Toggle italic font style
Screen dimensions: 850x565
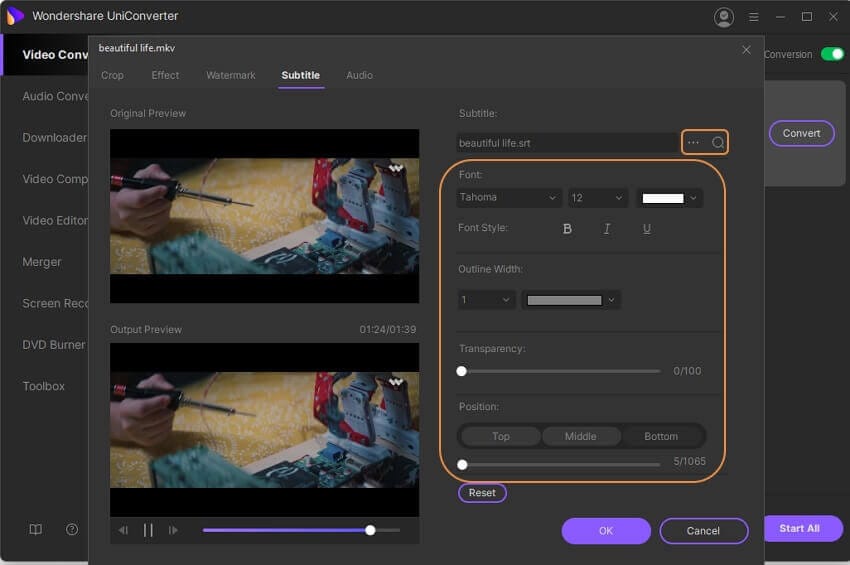[x=607, y=229]
